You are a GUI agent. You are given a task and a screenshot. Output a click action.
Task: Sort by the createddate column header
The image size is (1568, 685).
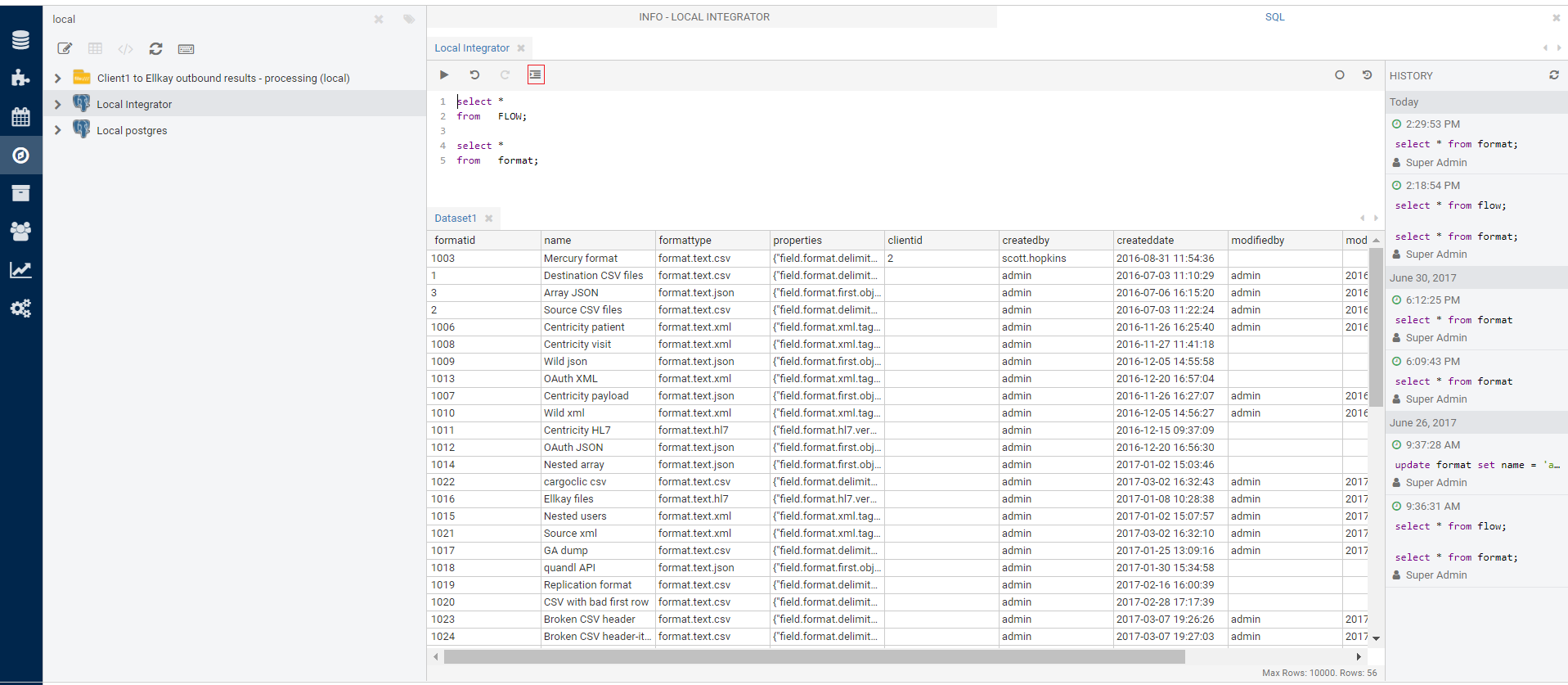point(1170,240)
